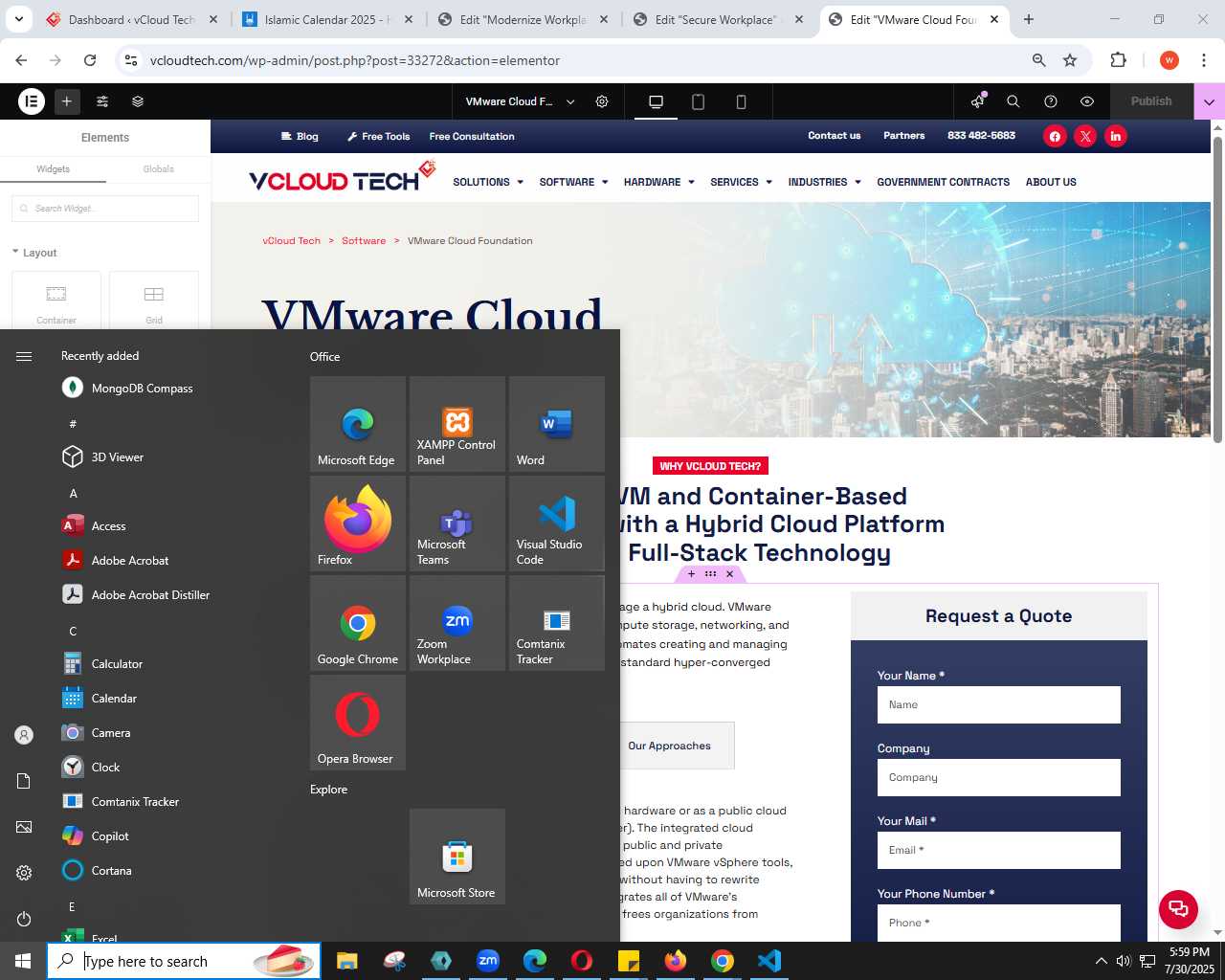The width and height of the screenshot is (1225, 980).
Task: Click the Company input field
Action: point(998,777)
